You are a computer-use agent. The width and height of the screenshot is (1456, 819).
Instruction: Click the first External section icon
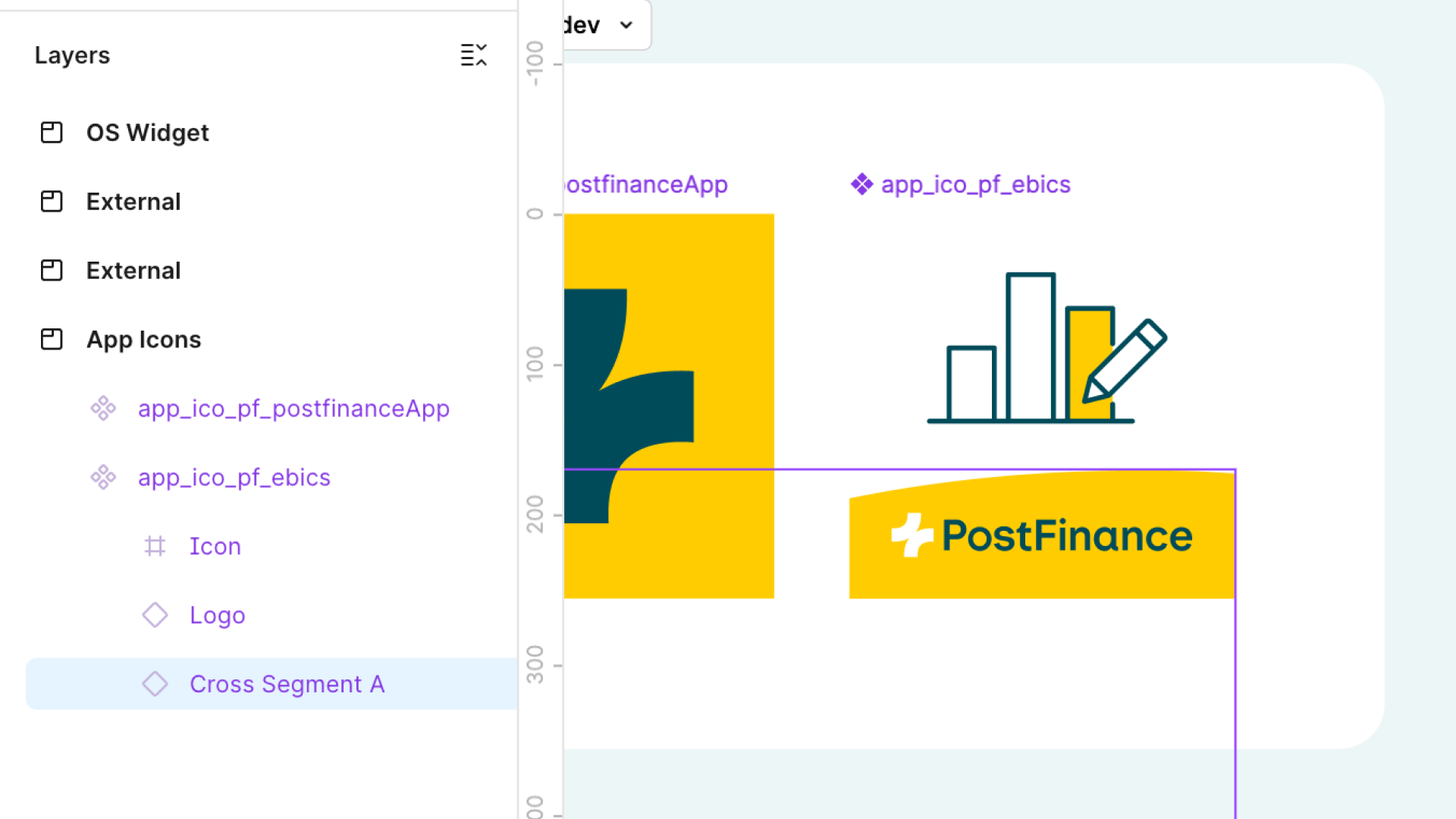click(x=52, y=202)
